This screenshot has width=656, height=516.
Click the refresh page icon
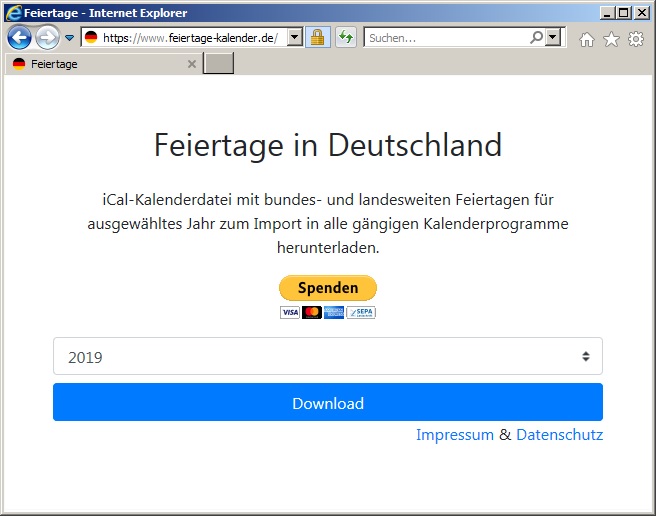click(345, 38)
